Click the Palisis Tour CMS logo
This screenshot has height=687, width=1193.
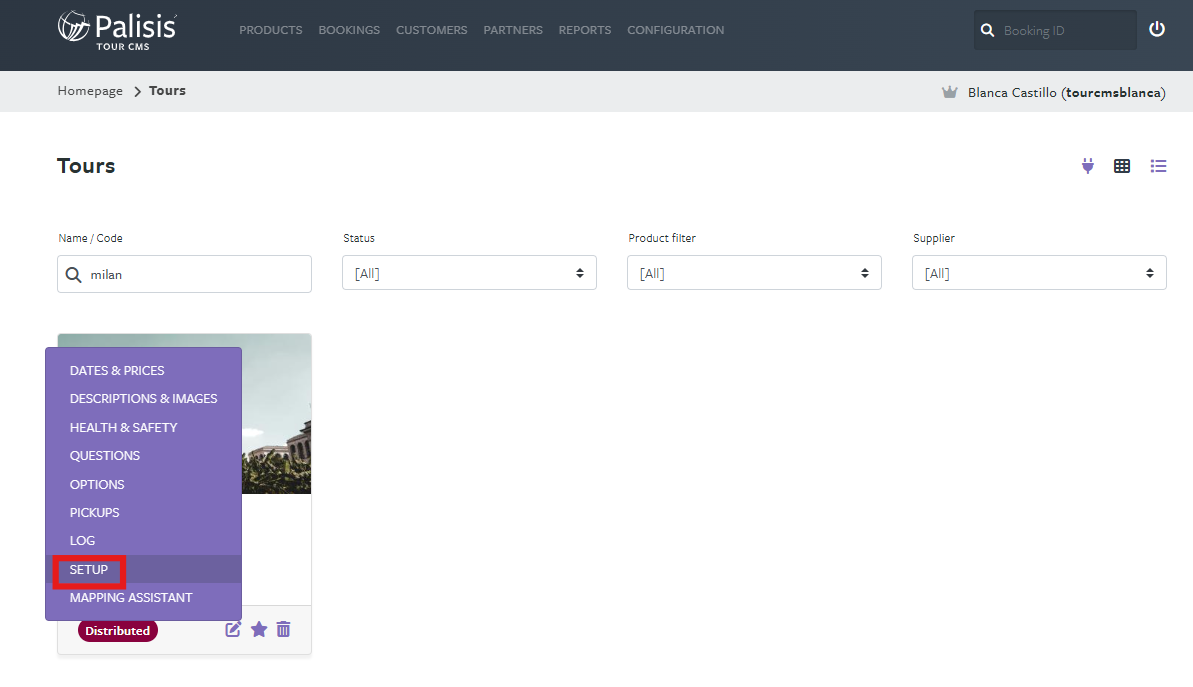pyautogui.click(x=117, y=30)
